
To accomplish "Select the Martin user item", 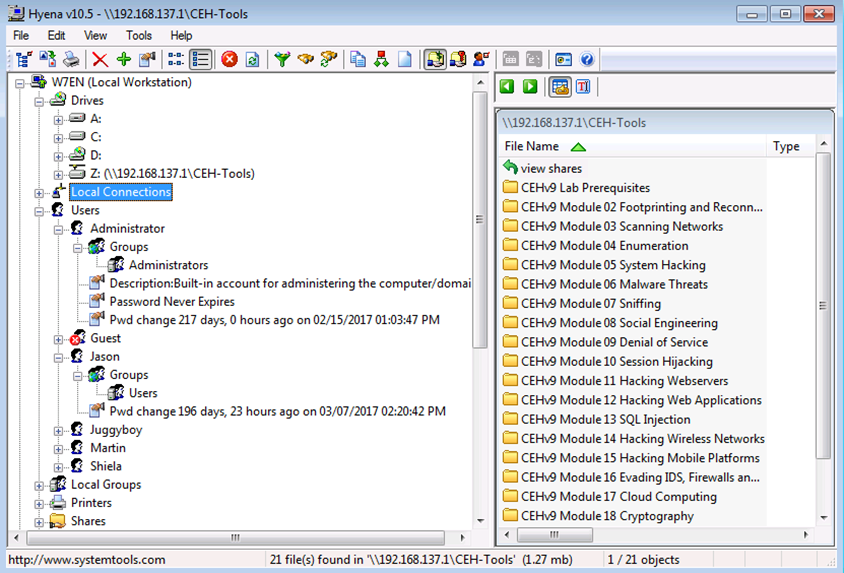I will [x=108, y=448].
